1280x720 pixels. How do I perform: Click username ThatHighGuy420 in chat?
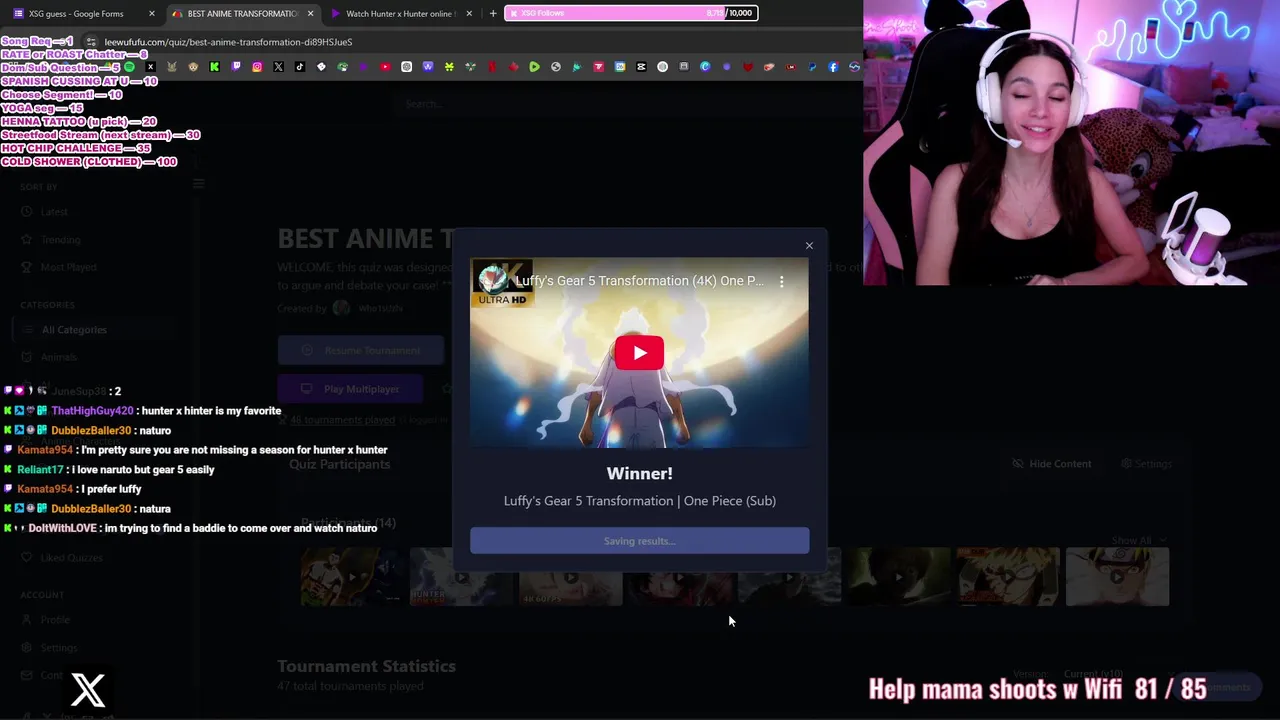click(x=92, y=411)
